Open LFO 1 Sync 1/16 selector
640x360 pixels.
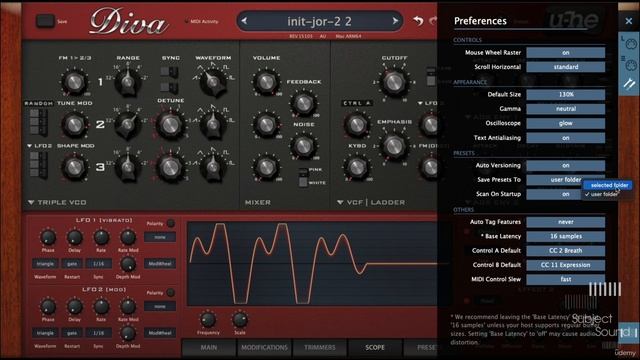click(x=98, y=264)
